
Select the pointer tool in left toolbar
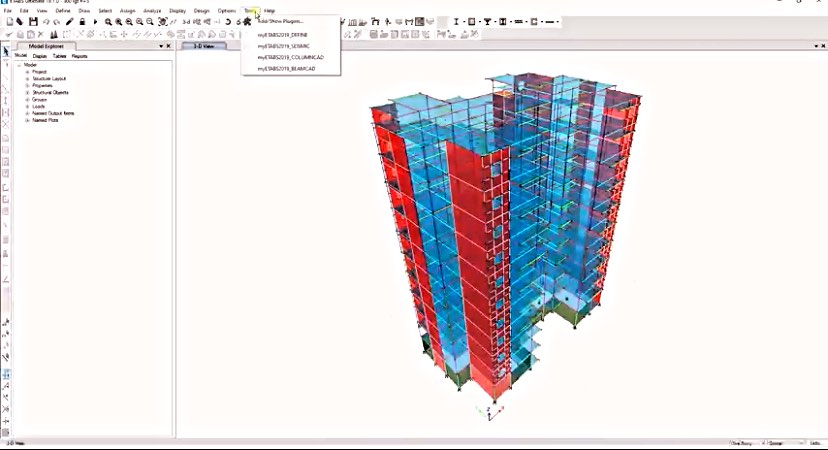click(x=6, y=51)
